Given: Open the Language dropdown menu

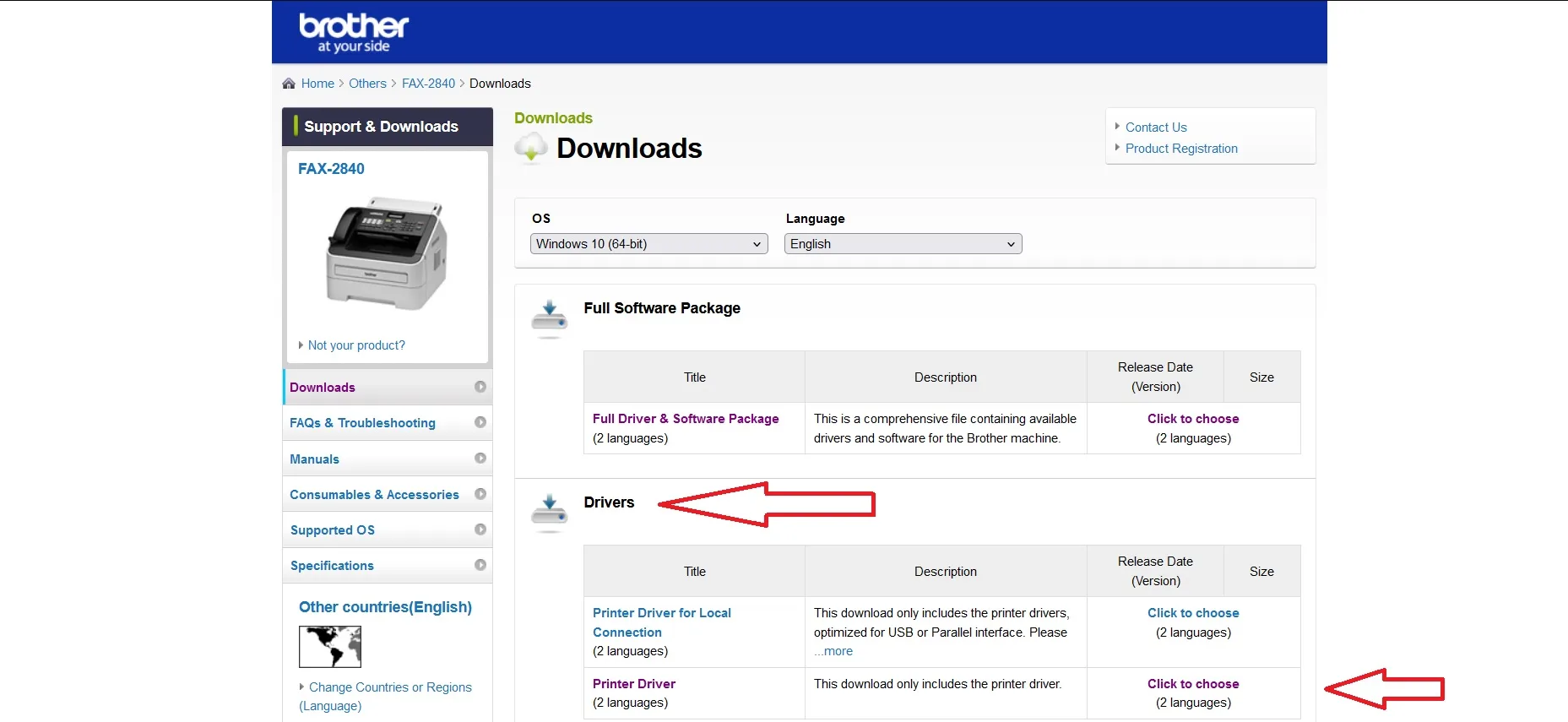Looking at the screenshot, I should pyautogui.click(x=903, y=244).
